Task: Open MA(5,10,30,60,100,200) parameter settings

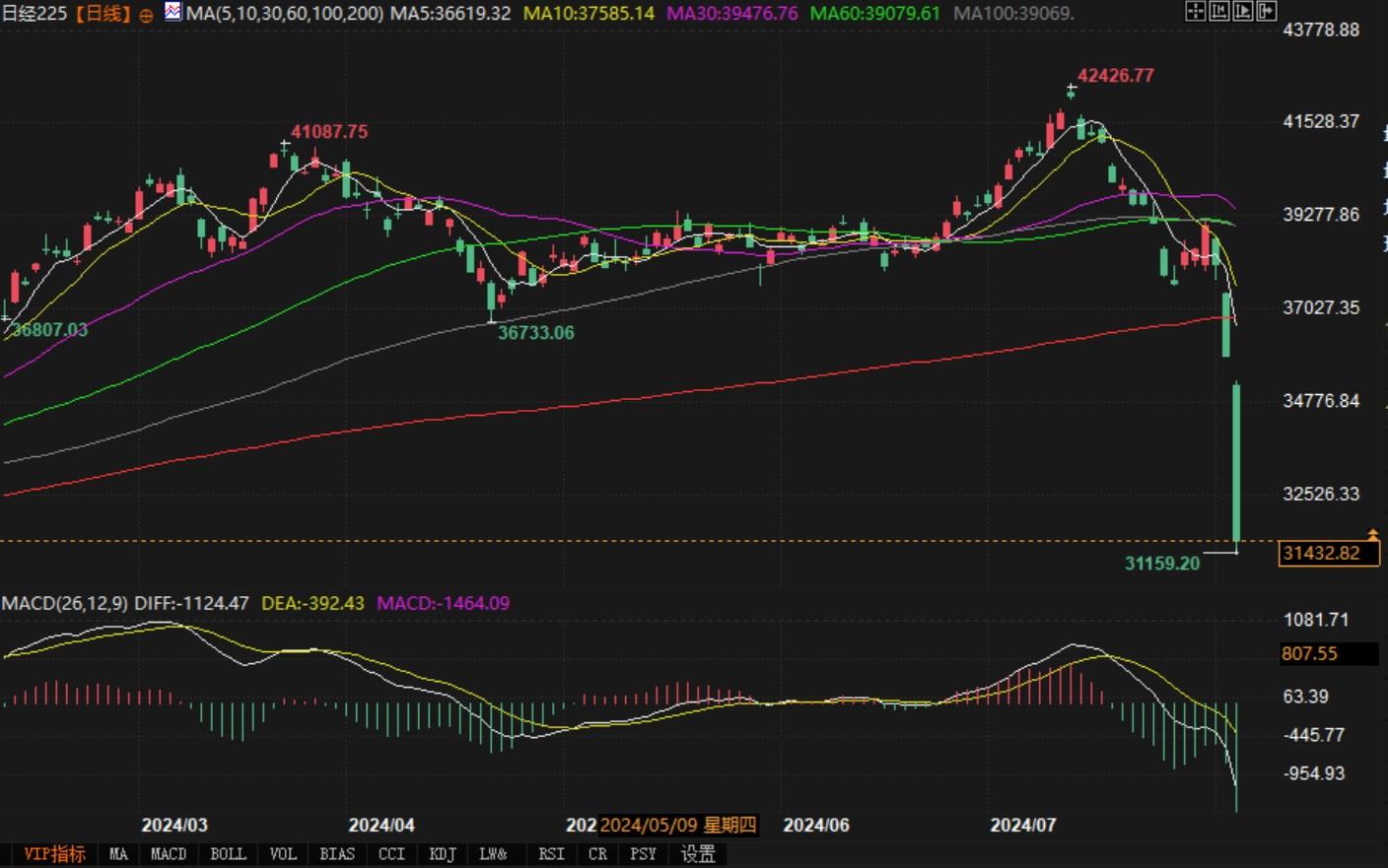Action: pos(284,14)
